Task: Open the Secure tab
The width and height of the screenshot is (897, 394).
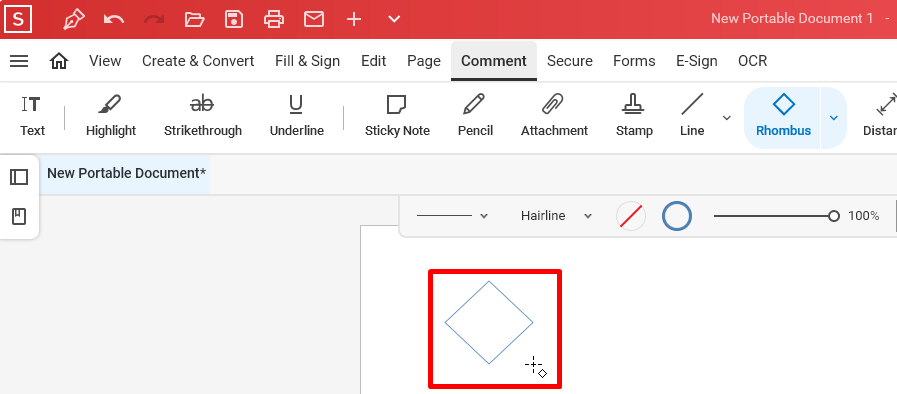Action: [570, 61]
